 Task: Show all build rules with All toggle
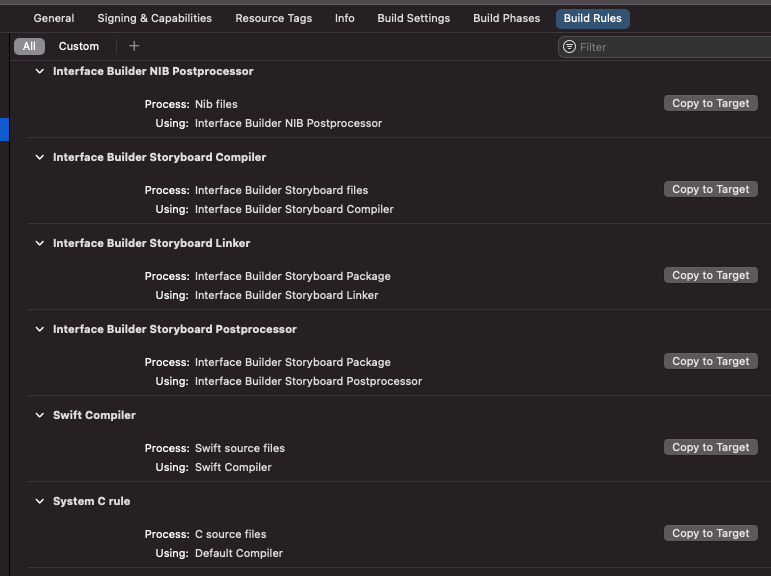coord(30,46)
